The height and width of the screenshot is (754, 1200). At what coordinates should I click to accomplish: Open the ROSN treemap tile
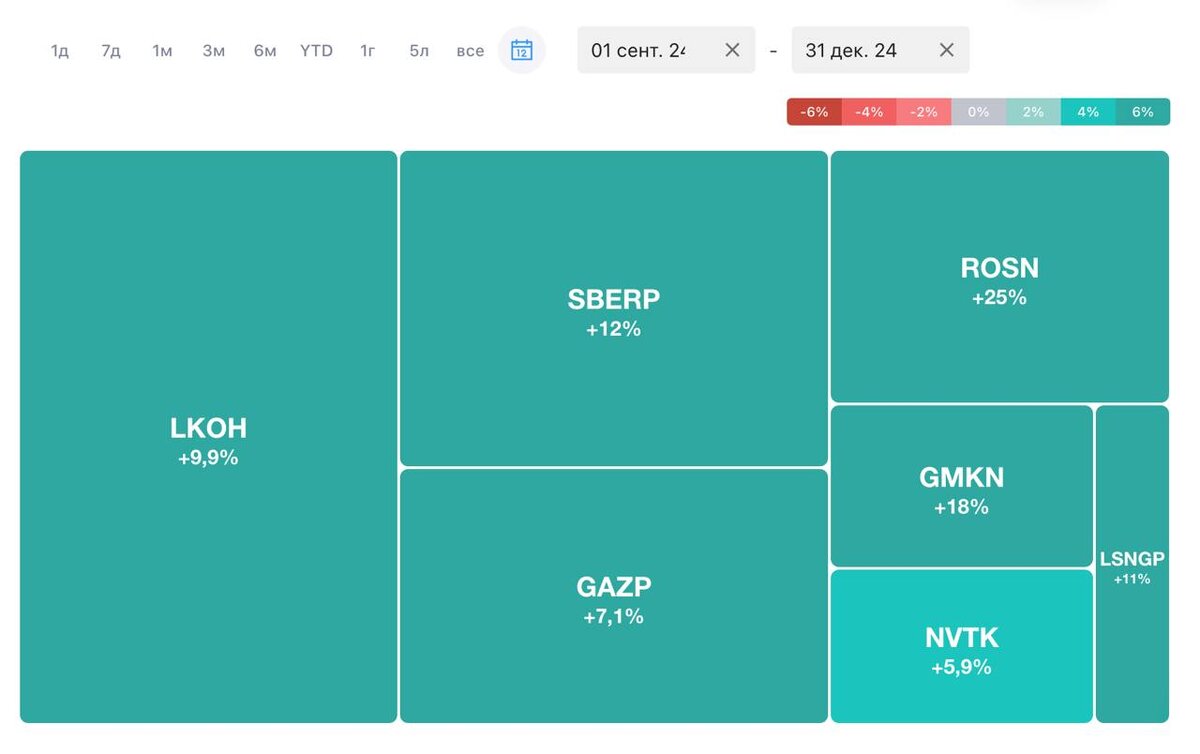[1000, 277]
